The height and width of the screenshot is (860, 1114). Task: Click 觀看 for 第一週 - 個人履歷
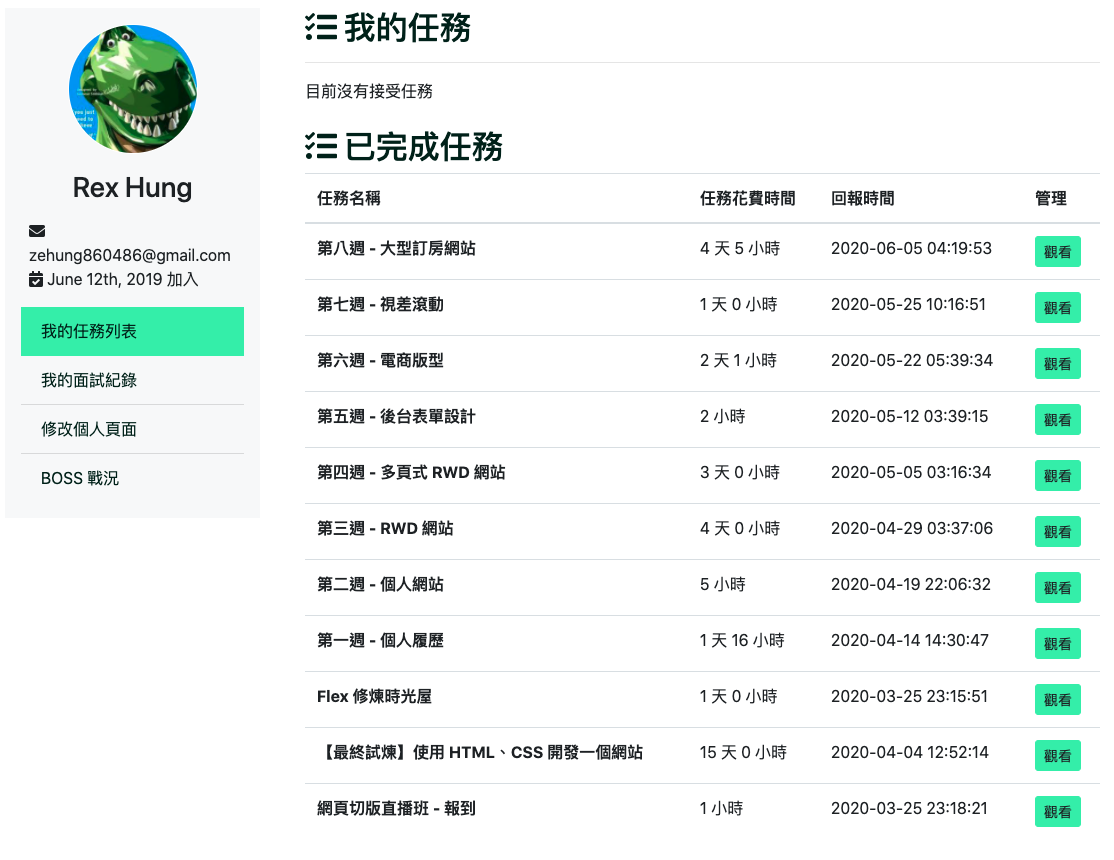pyautogui.click(x=1057, y=643)
